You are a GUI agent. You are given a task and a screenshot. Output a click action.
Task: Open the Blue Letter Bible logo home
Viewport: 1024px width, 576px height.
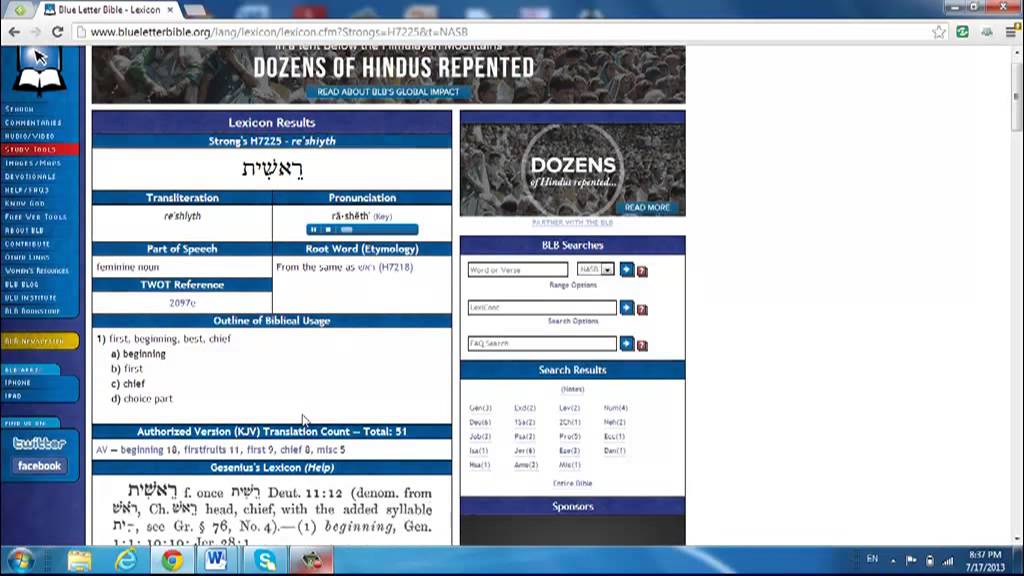click(39, 72)
